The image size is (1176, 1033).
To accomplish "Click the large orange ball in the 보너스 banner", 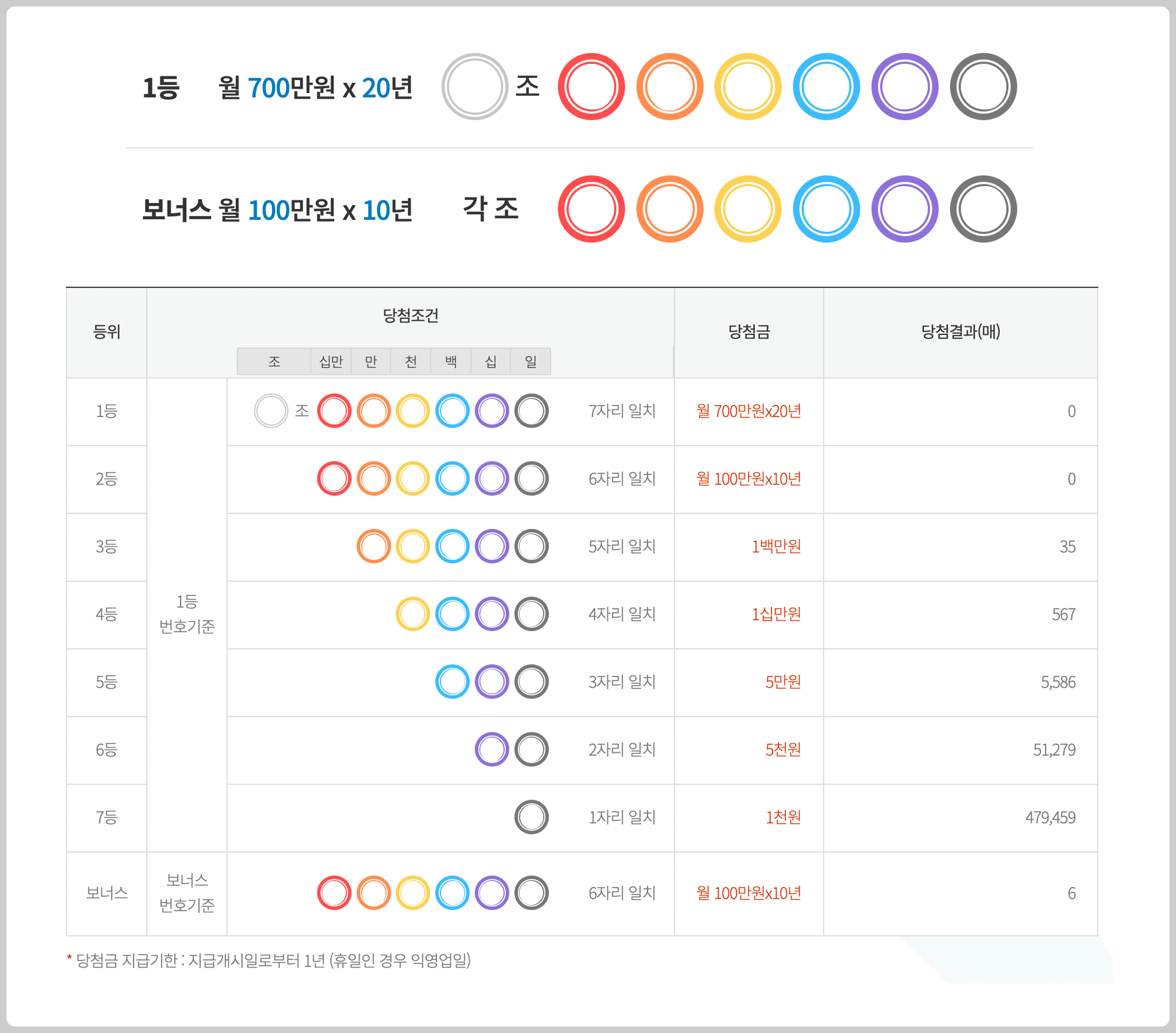I will click(x=670, y=209).
